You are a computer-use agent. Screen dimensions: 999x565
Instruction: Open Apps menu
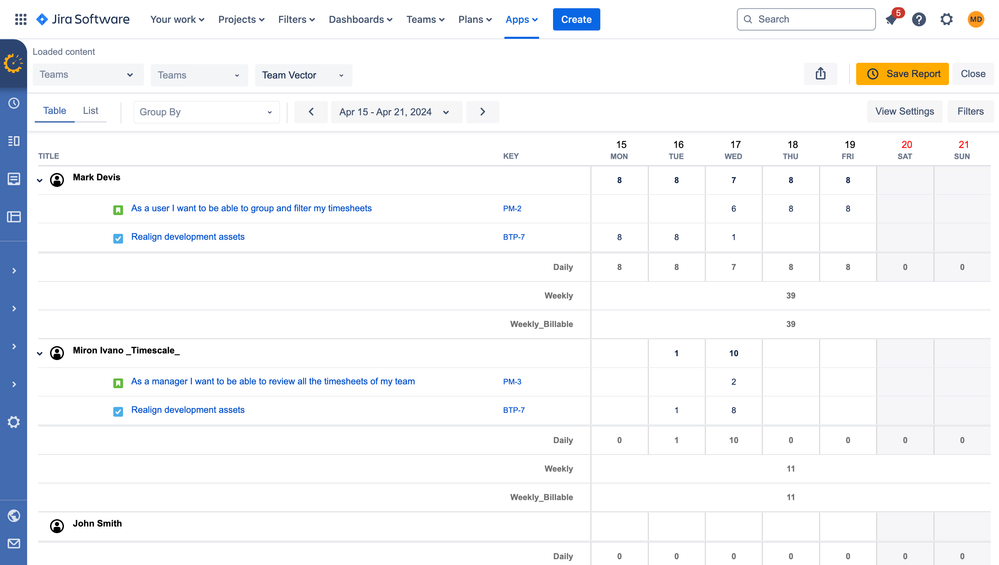pyautogui.click(x=522, y=19)
